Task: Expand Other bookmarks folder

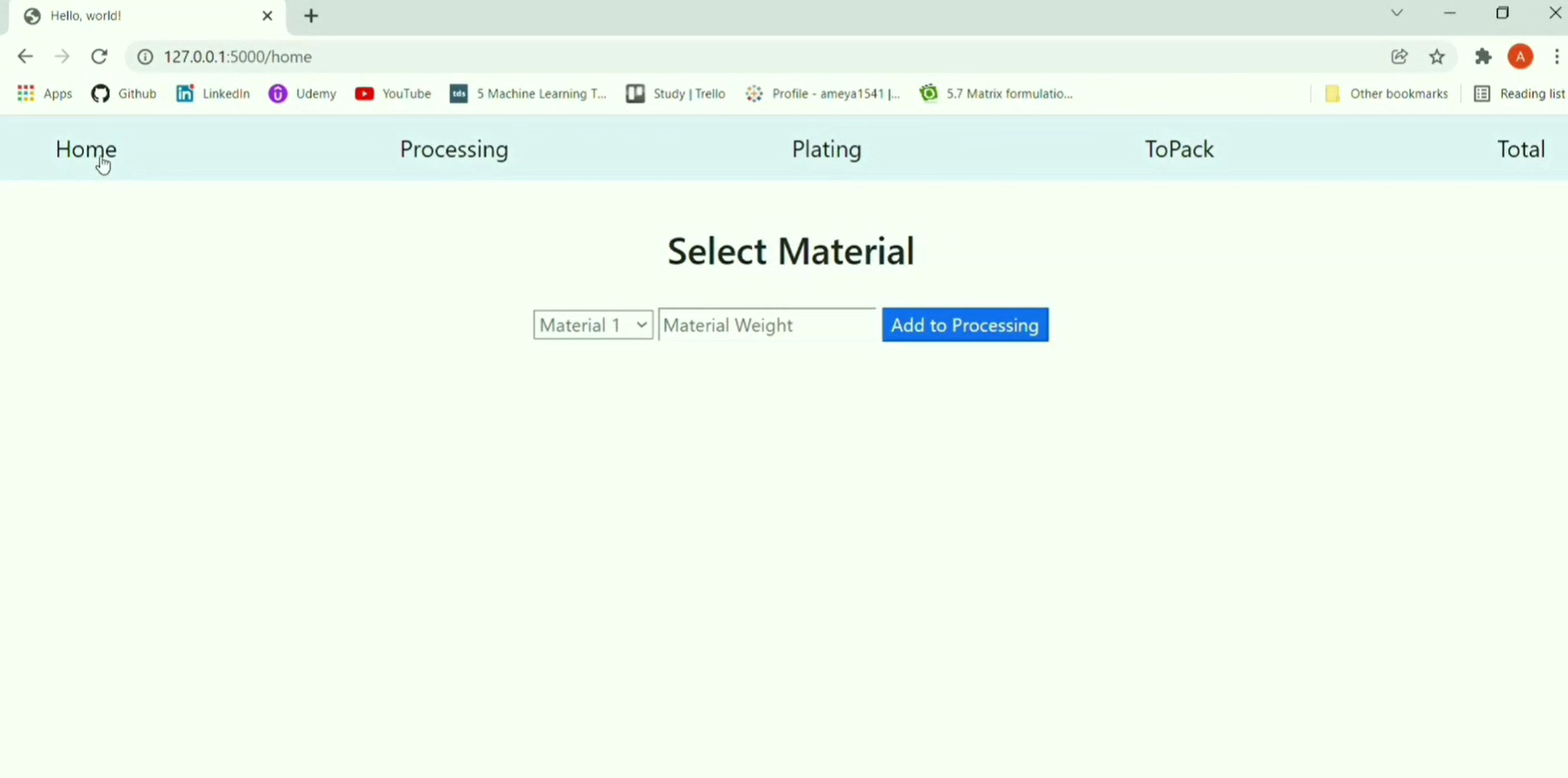Action: click(x=1386, y=93)
